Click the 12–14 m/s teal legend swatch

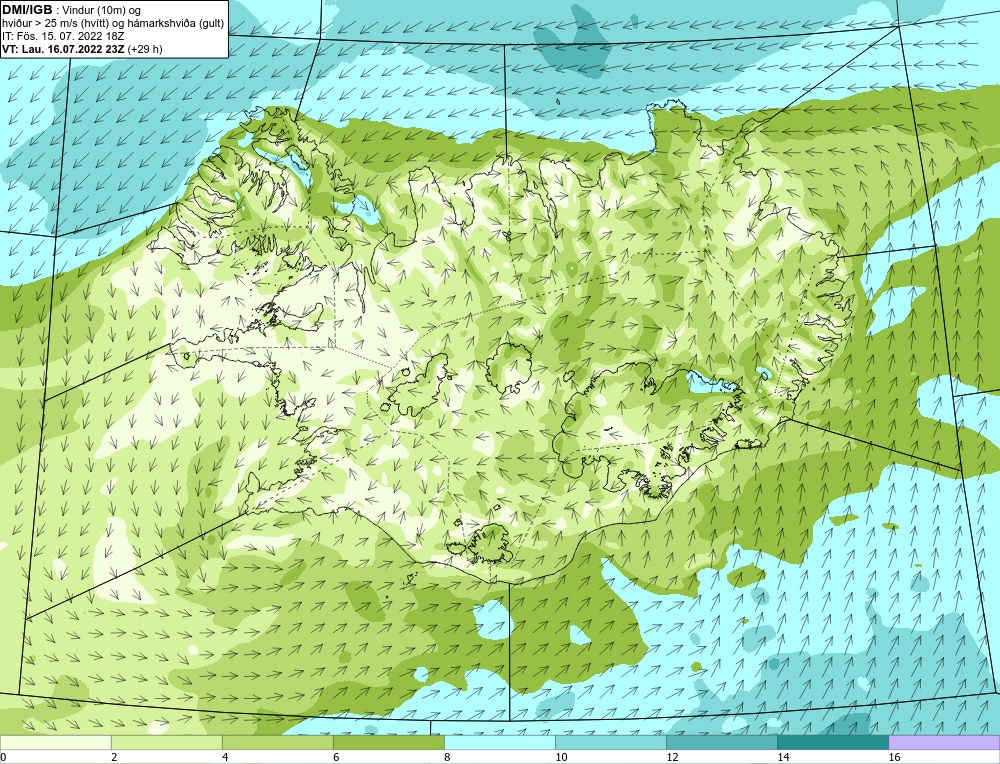[x=722, y=742]
